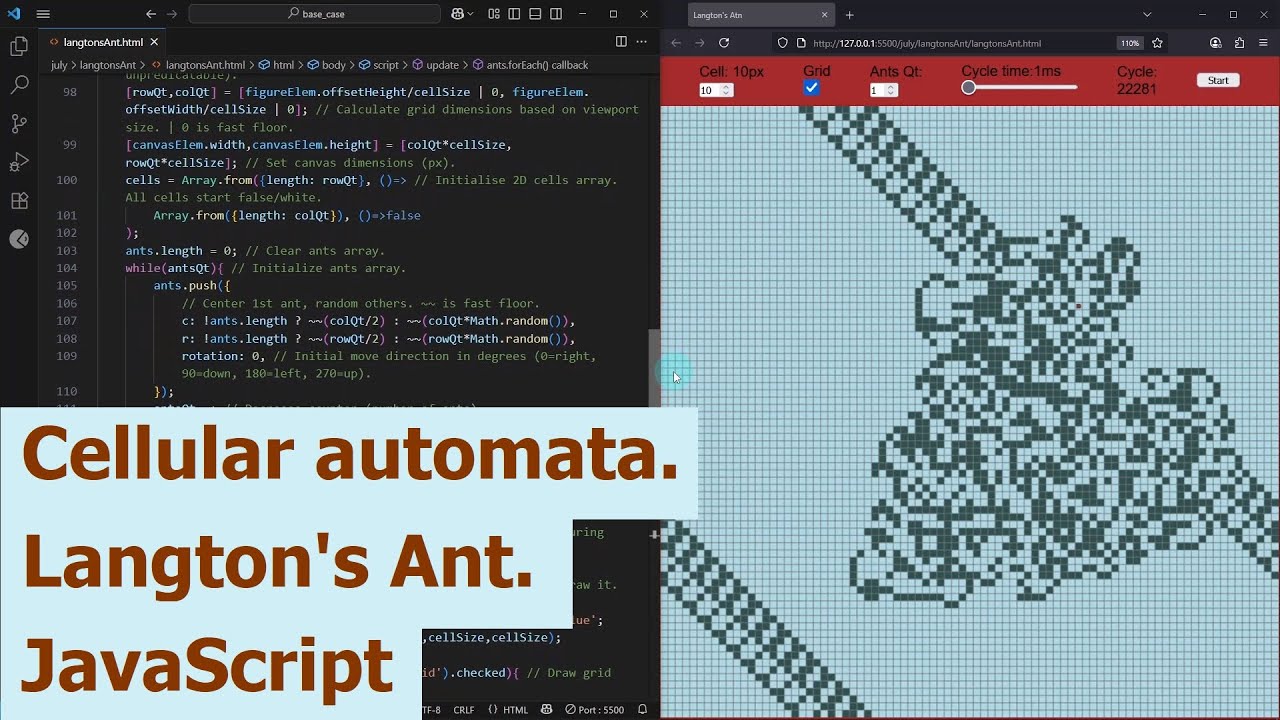
Task: Click the base_case command center search box
Action: coord(314,14)
